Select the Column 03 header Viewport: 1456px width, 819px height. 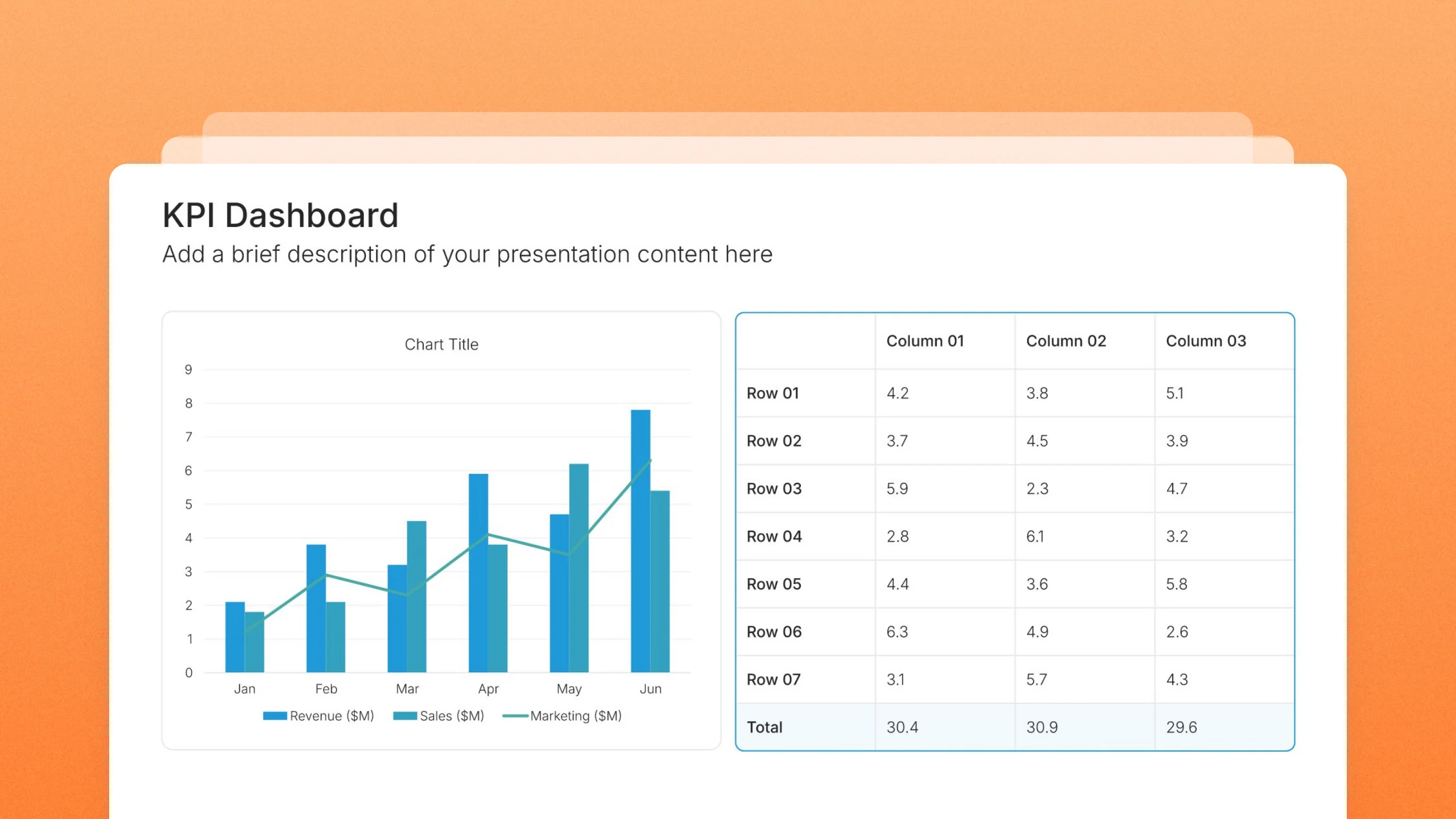point(1206,341)
